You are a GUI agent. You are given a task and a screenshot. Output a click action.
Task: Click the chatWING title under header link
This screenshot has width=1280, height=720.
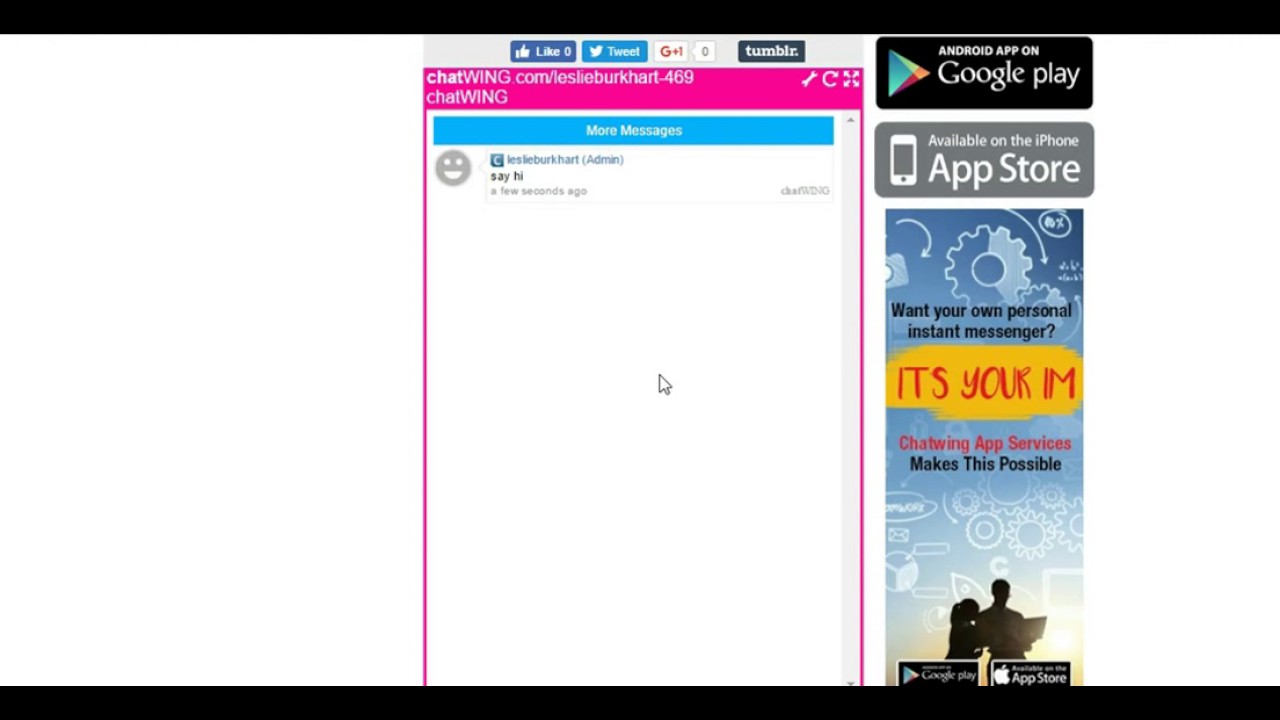pyautogui.click(x=467, y=97)
